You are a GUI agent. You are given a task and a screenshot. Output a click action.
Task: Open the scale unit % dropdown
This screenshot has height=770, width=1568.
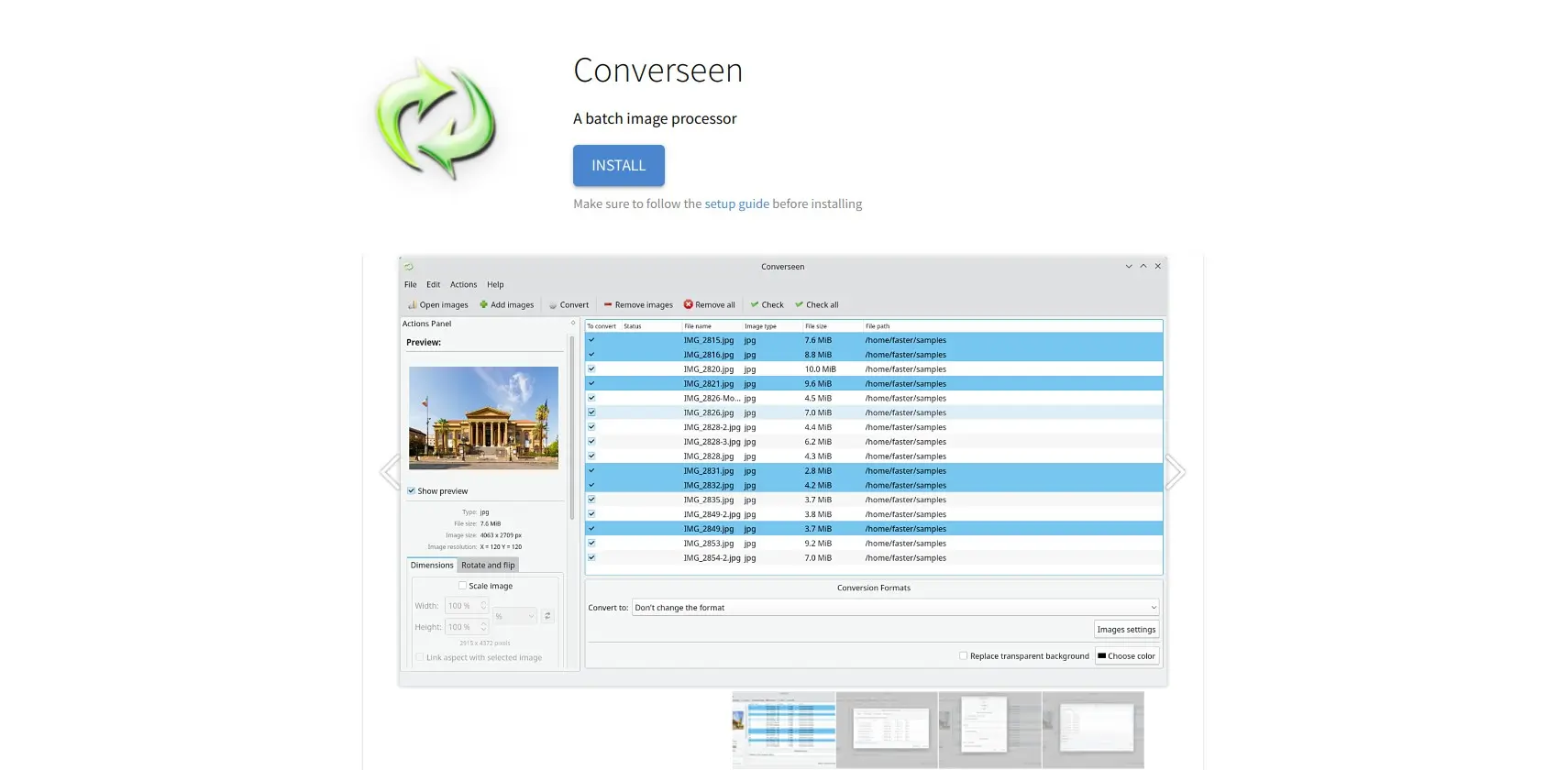[x=514, y=617]
